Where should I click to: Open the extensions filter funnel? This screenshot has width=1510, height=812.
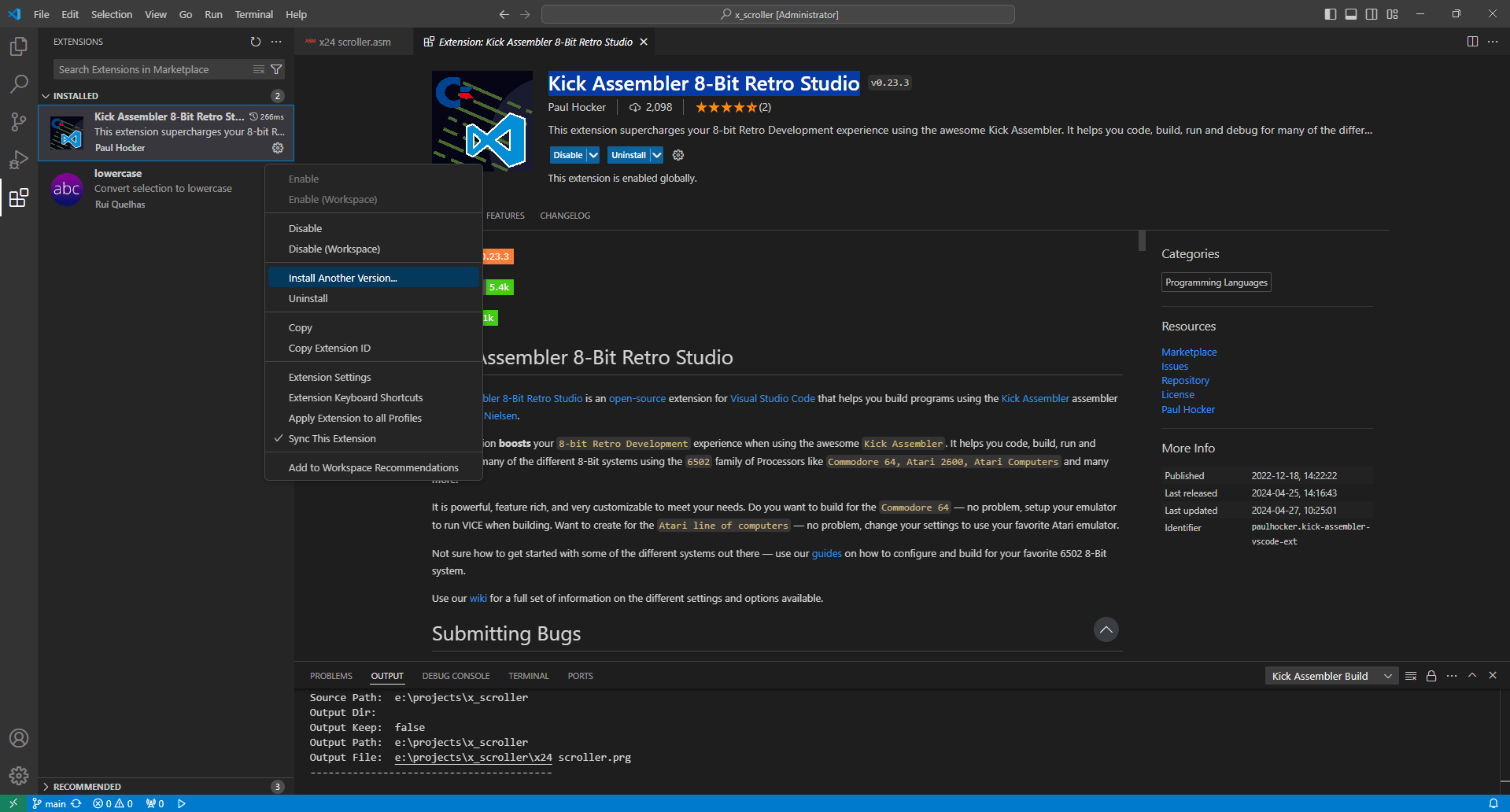click(x=276, y=69)
